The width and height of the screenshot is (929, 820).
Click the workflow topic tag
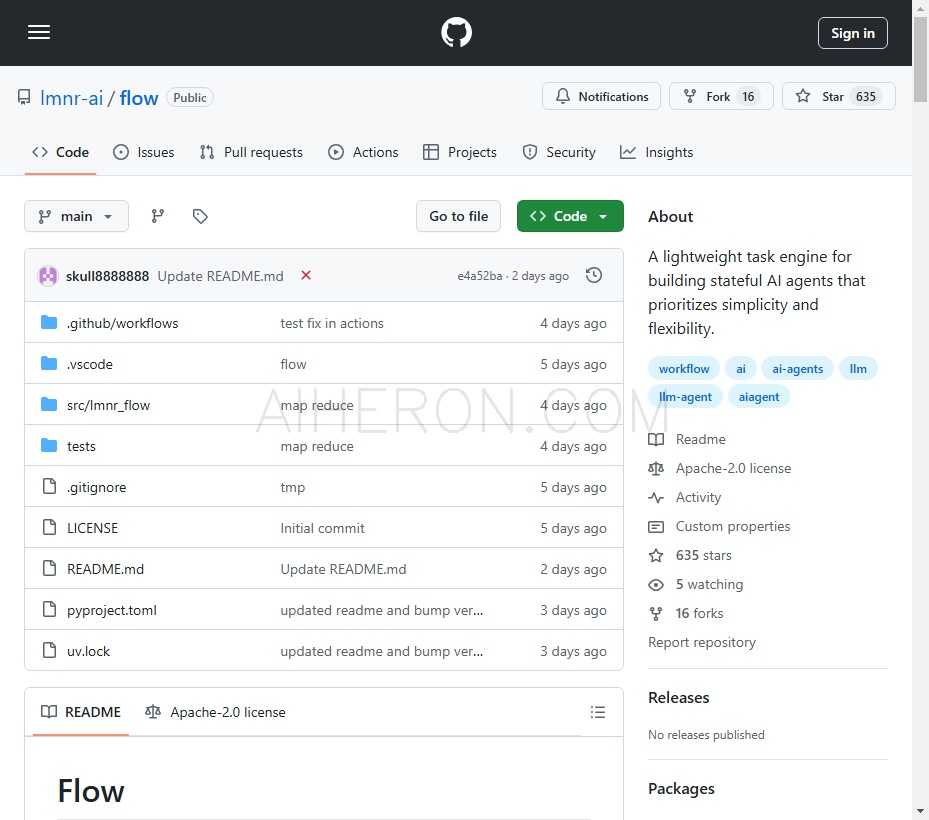(x=684, y=369)
